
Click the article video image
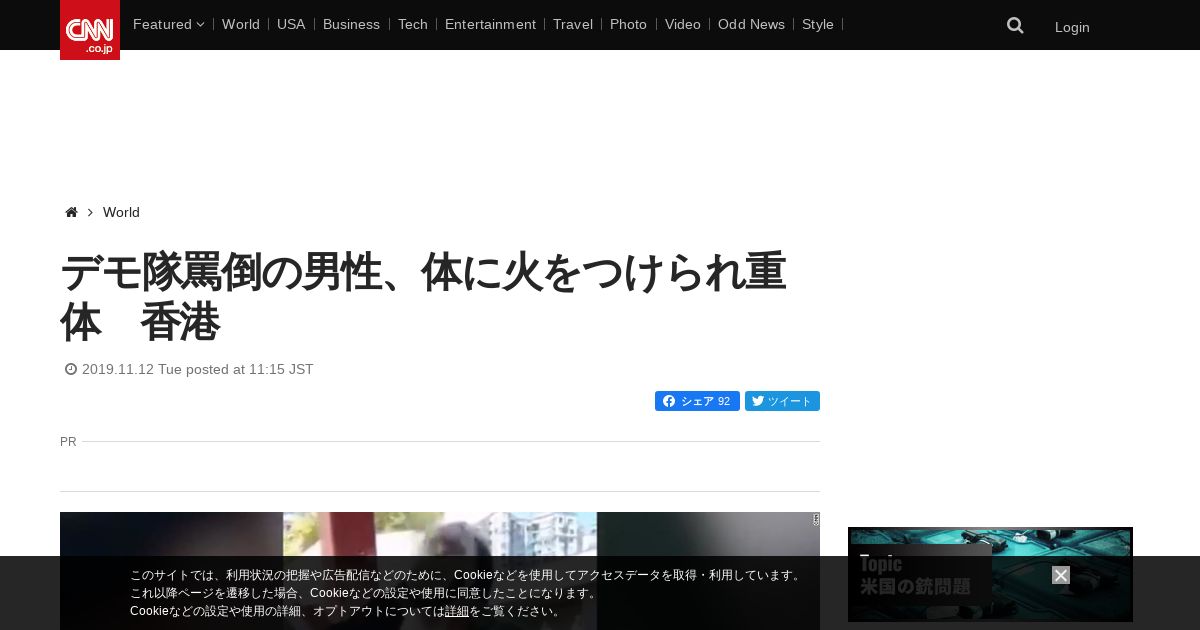click(x=440, y=571)
